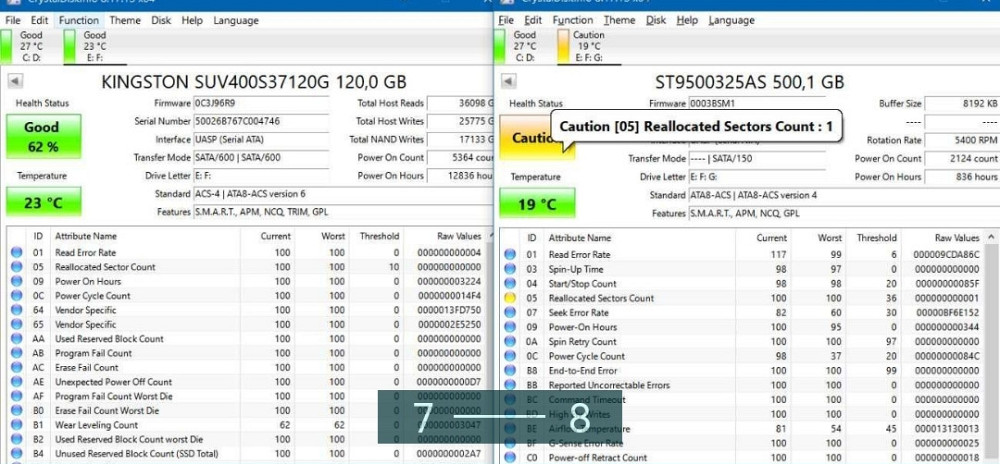The image size is (1000, 464).
Task: Open Edit menu in right window
Action: click(533, 20)
